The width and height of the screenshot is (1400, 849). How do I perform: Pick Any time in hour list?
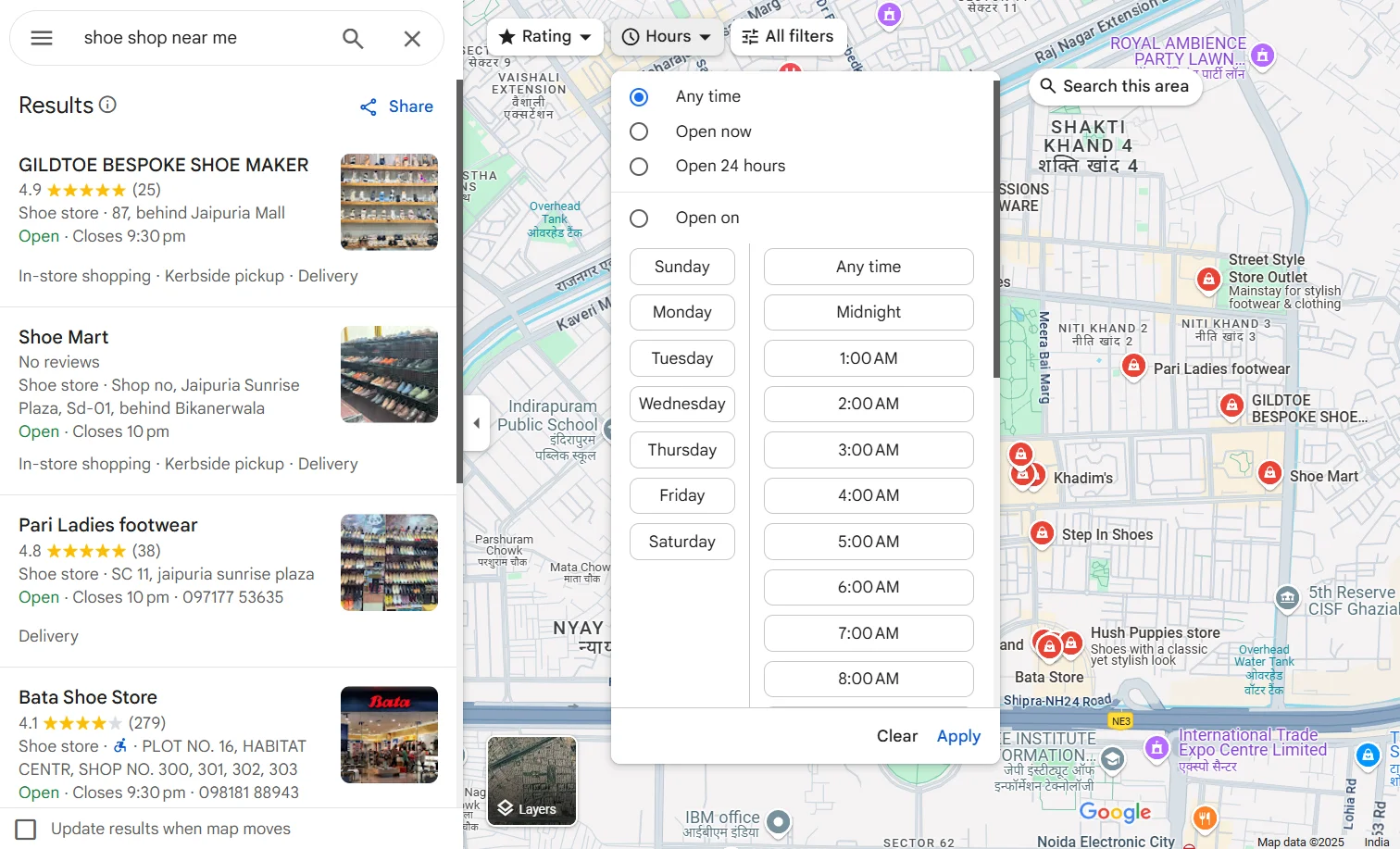coord(869,267)
